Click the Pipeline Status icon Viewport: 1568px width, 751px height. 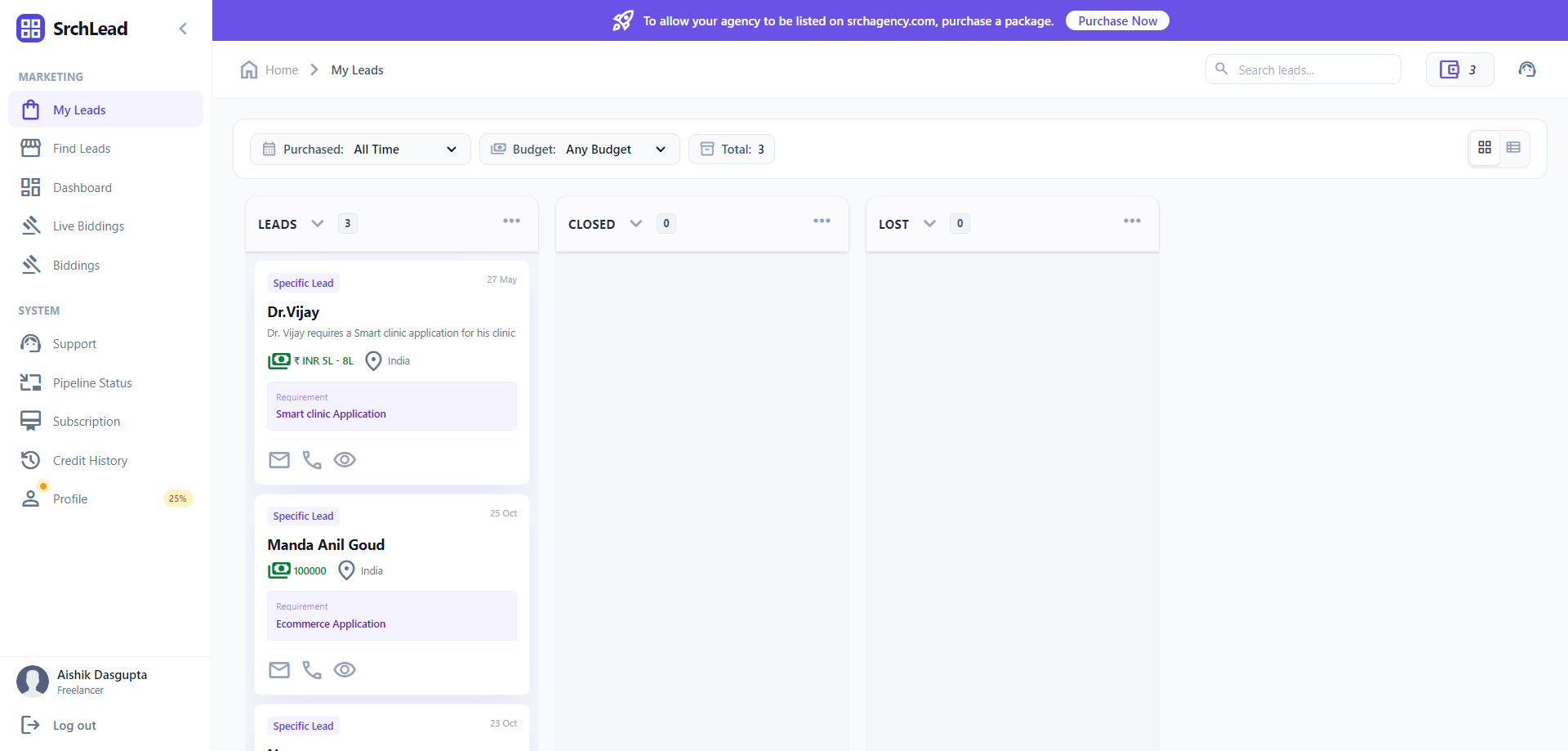(x=31, y=382)
